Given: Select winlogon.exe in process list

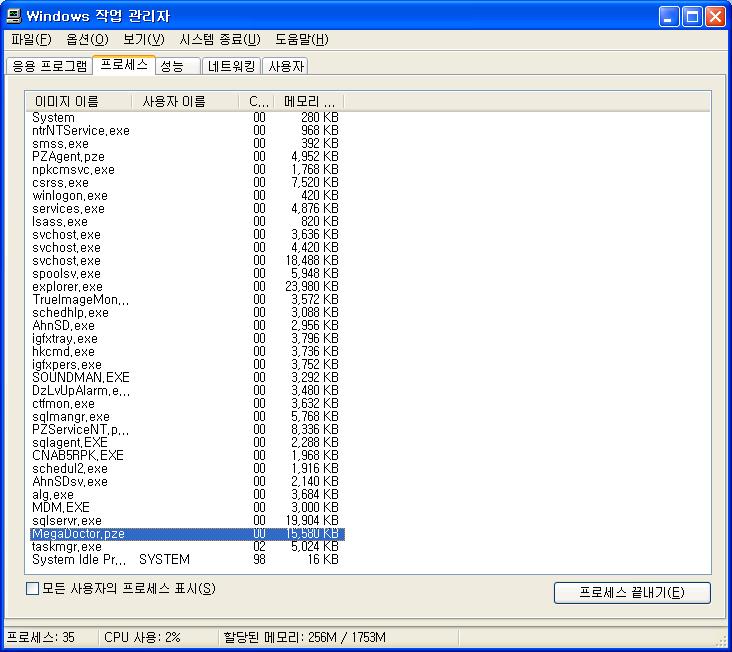Looking at the screenshot, I should (x=187, y=195).
